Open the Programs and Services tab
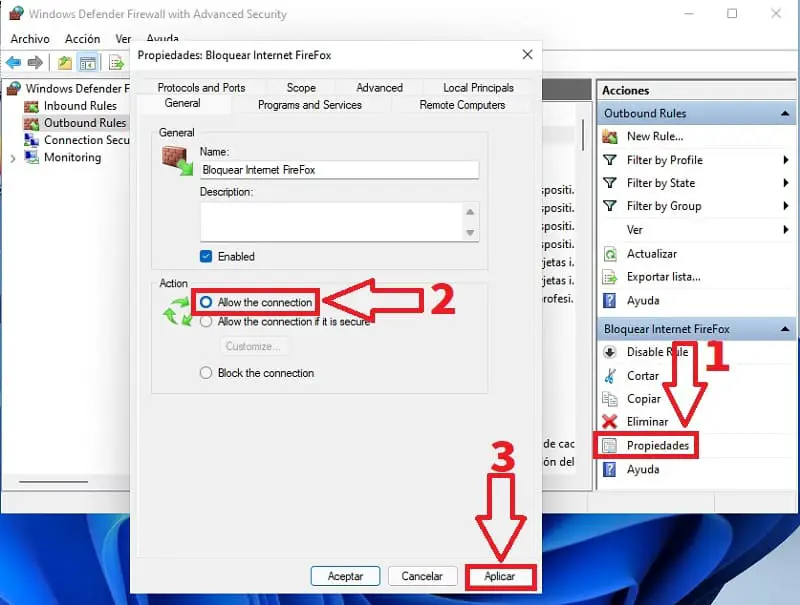 click(x=310, y=105)
